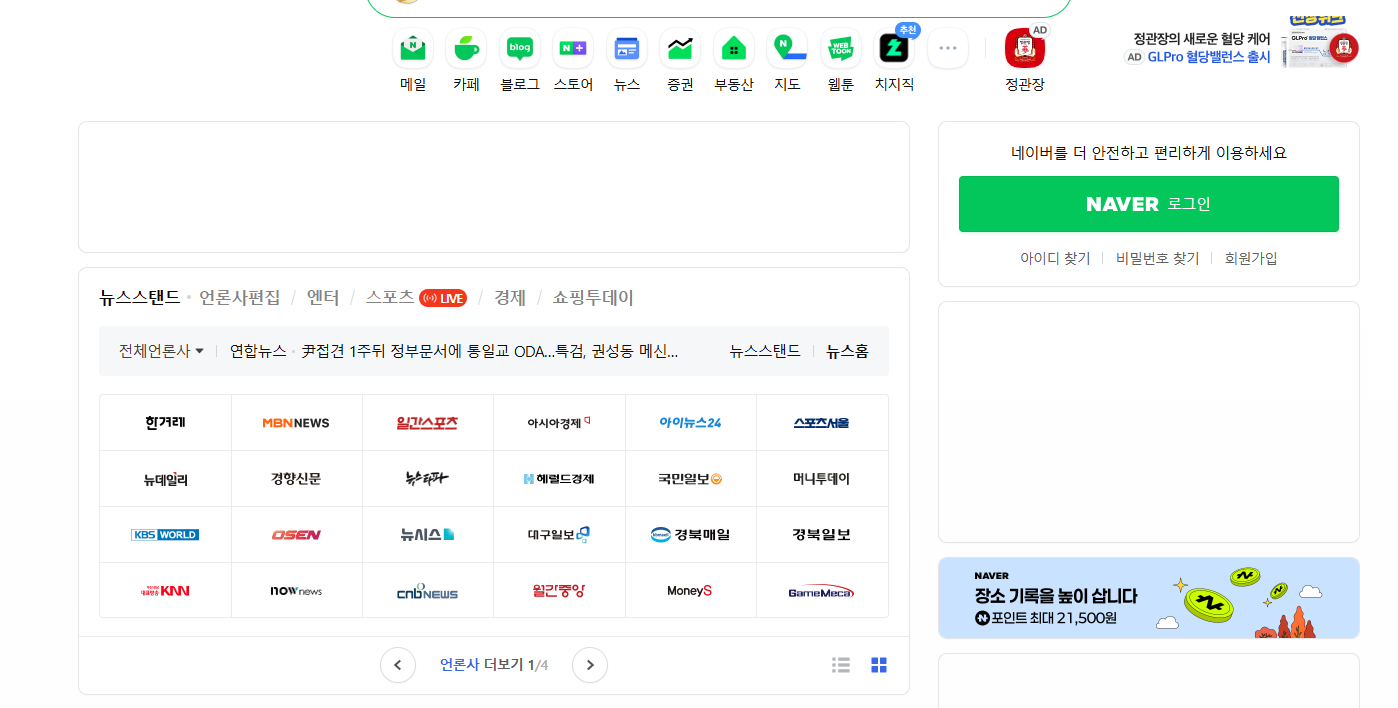Open the 정관장 ad shortcut icon
The image size is (1398, 708).
(1024, 48)
